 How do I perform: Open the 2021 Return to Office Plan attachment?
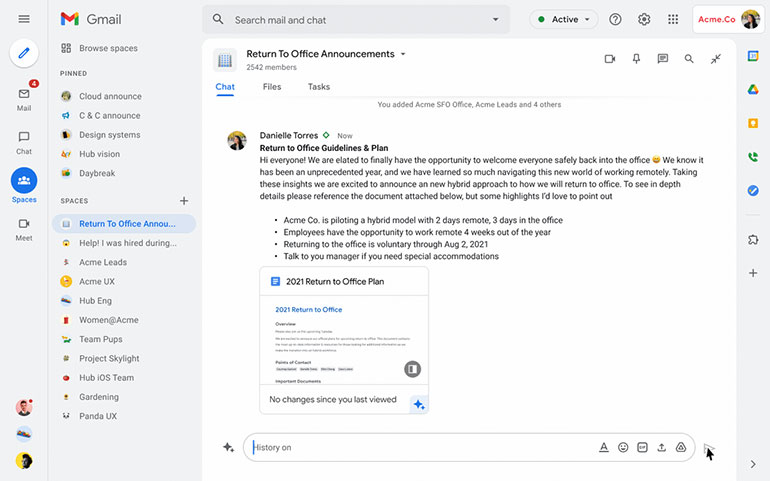tap(335, 282)
